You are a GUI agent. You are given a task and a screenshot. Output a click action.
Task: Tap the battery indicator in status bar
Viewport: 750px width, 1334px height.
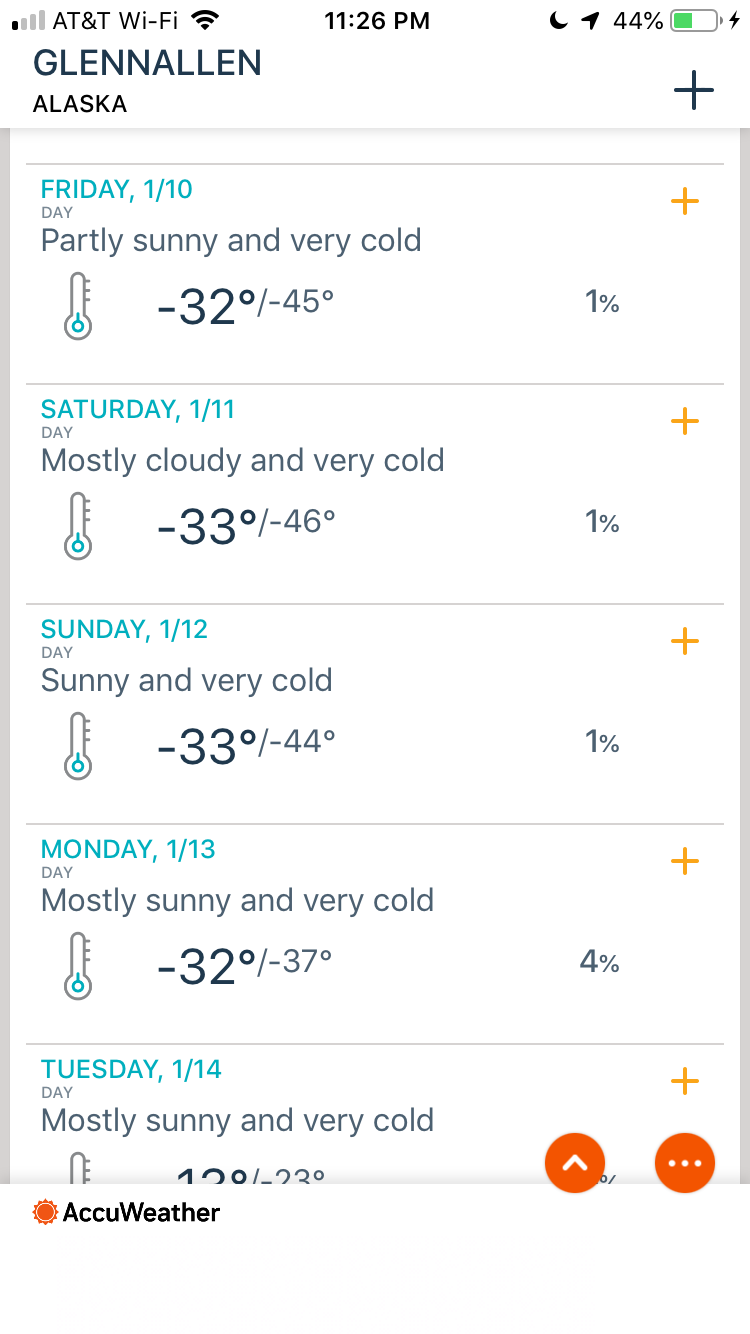point(695,21)
